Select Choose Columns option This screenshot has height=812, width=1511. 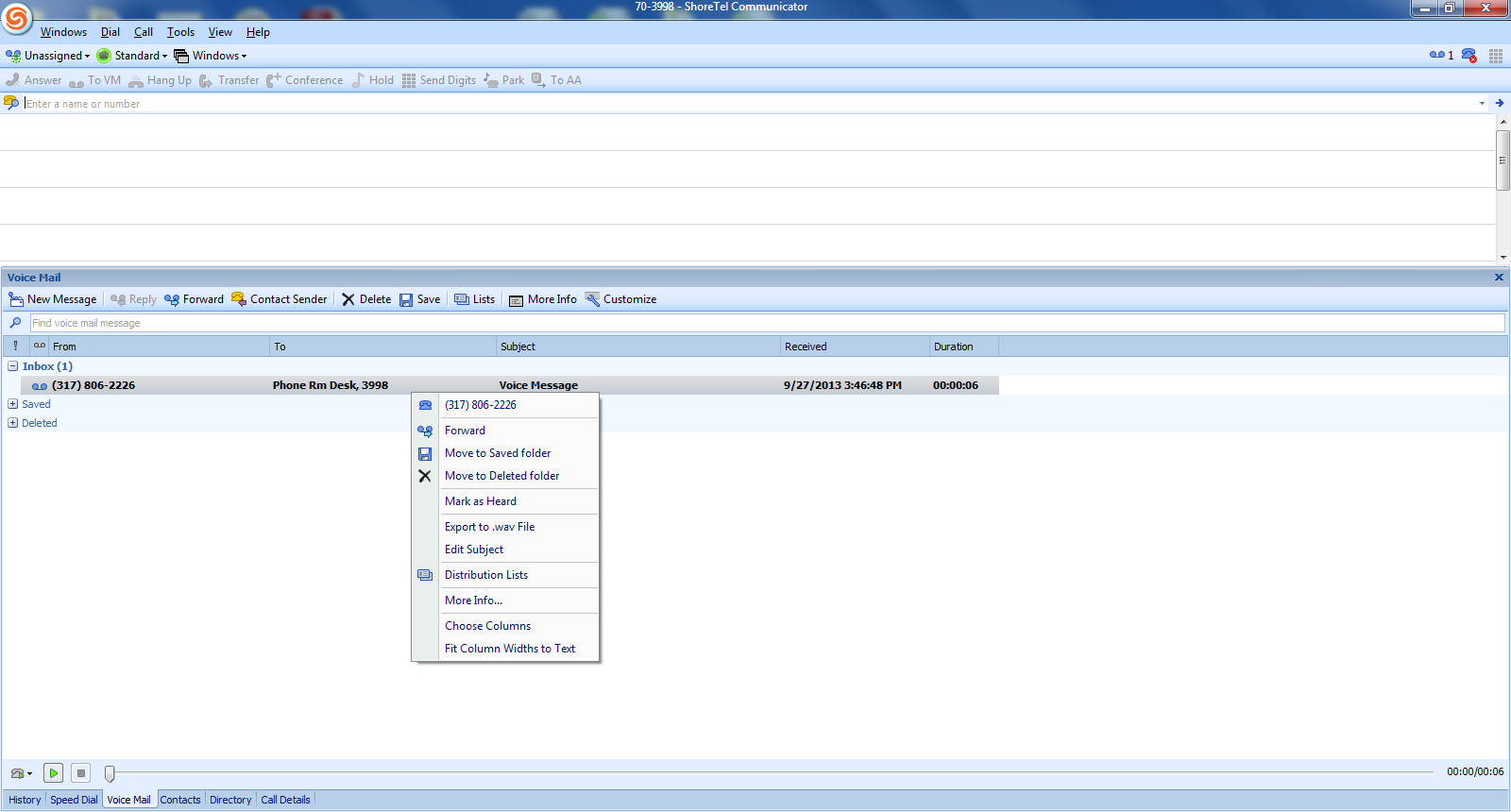click(505, 626)
